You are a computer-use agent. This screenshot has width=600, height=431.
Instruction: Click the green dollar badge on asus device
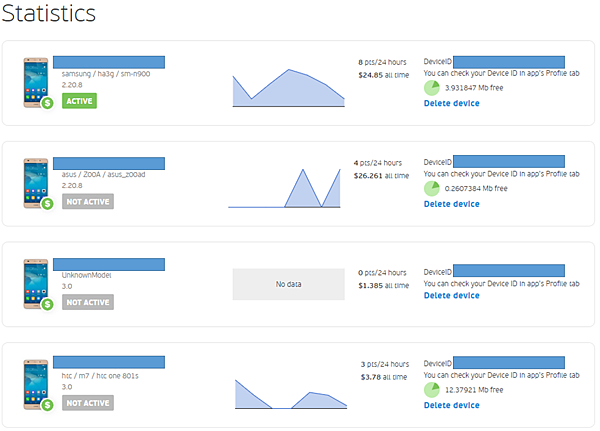tap(47, 204)
